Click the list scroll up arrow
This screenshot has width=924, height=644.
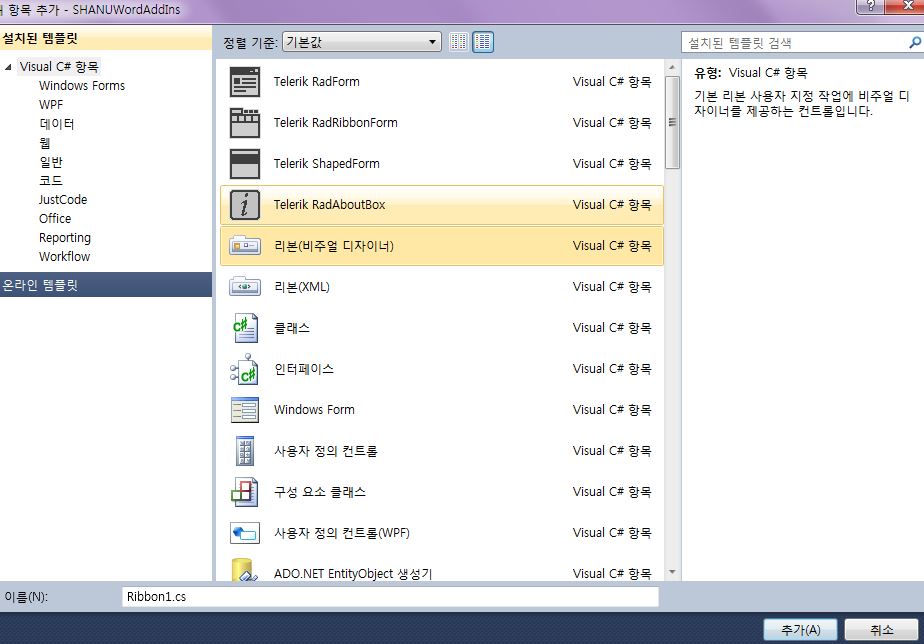(672, 68)
